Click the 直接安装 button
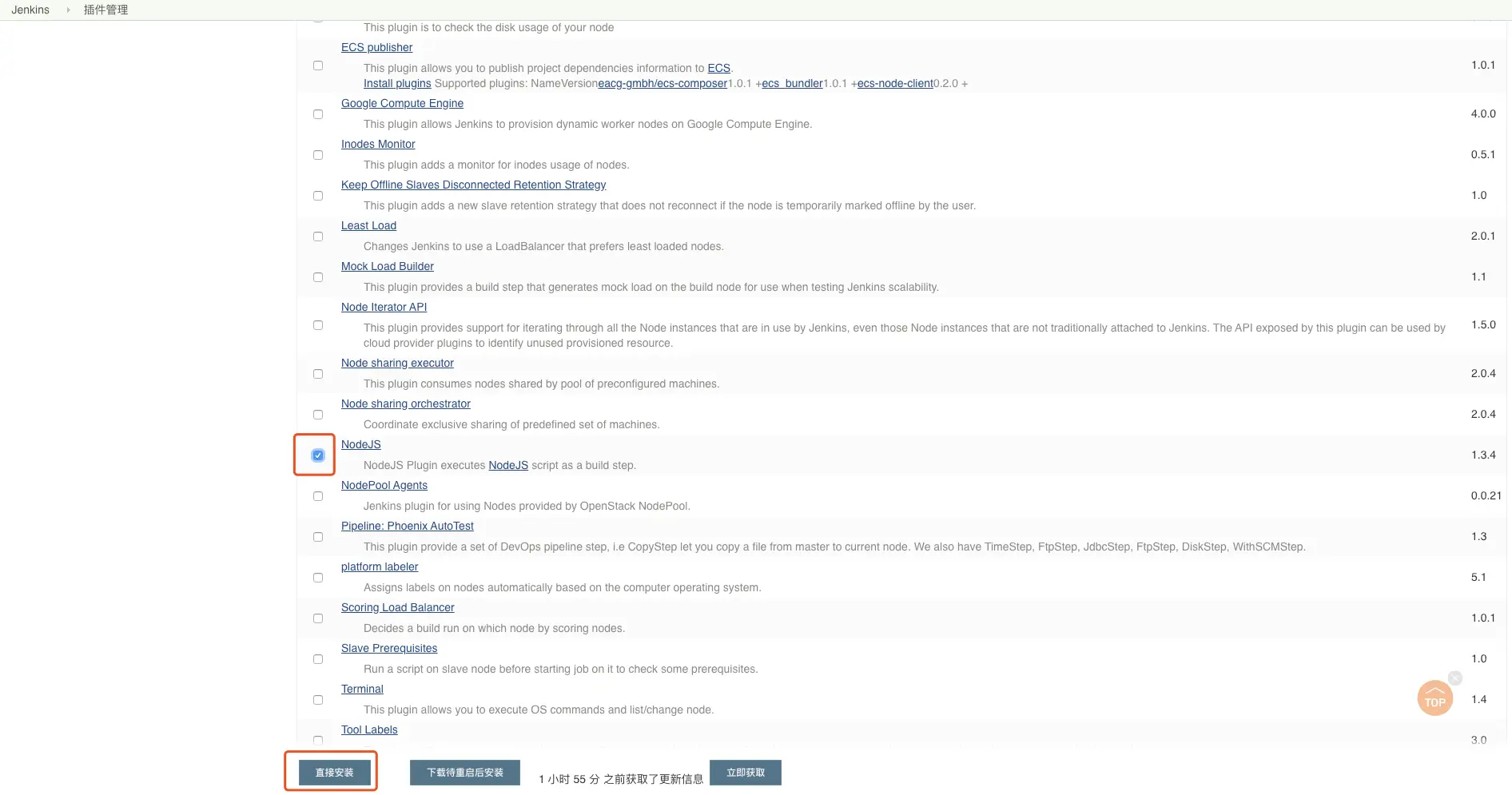1512x795 pixels. click(x=334, y=773)
